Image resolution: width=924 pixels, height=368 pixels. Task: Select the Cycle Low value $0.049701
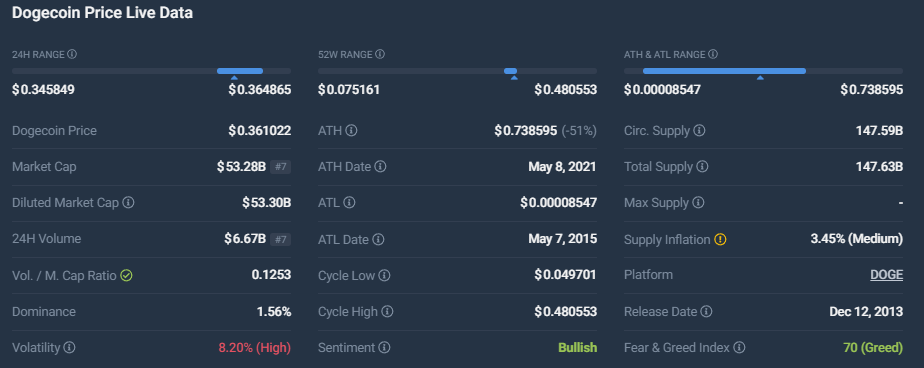tap(566, 275)
